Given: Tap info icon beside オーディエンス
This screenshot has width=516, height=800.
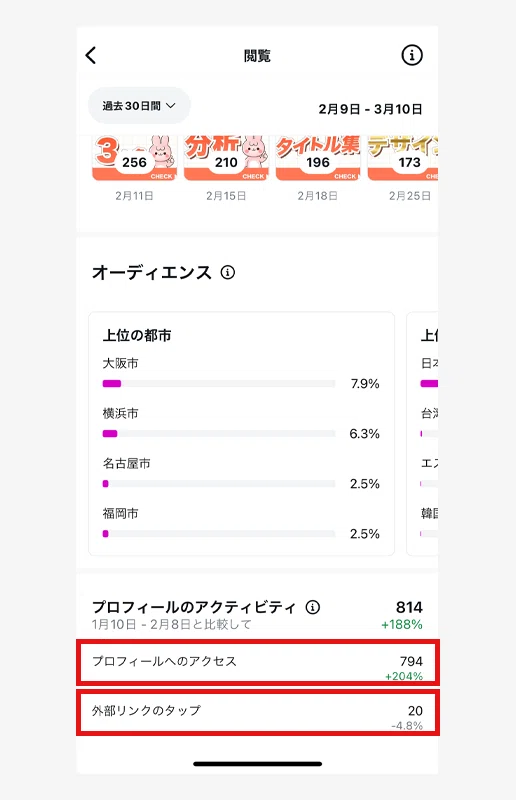Looking at the screenshot, I should click(228, 272).
